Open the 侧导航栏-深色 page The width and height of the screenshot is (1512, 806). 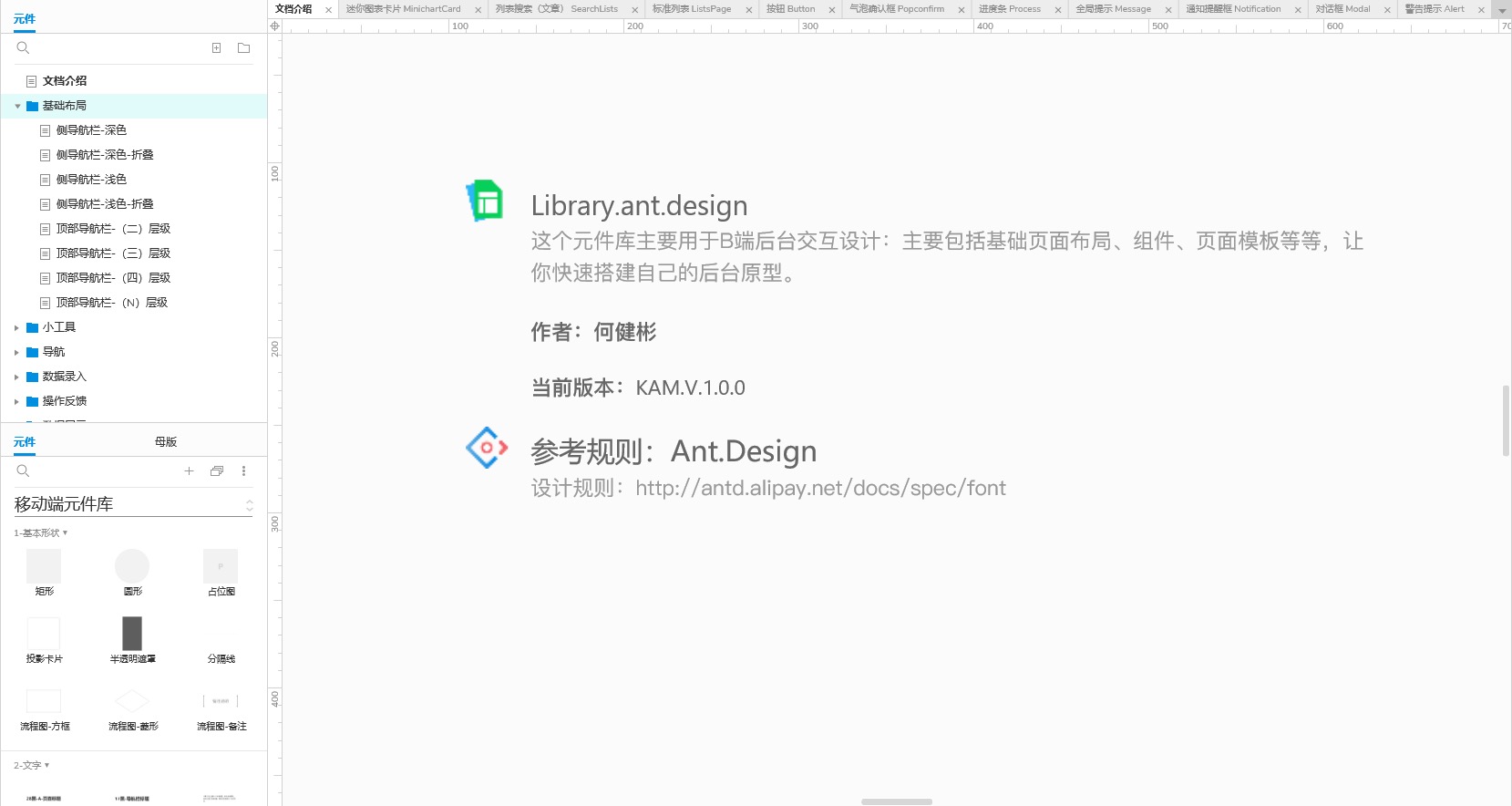click(91, 130)
